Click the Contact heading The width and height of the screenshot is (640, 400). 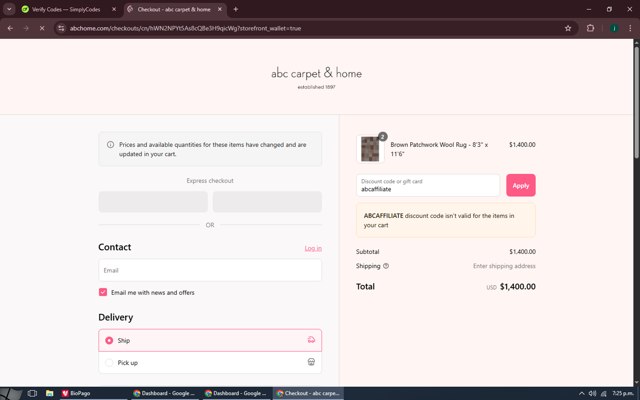[x=114, y=247]
